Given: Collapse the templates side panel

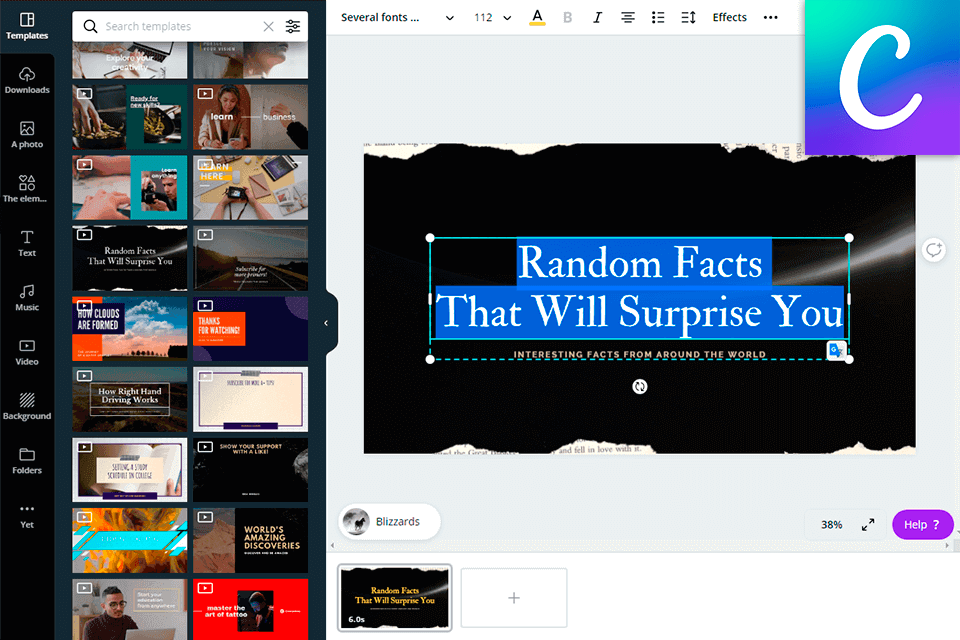Looking at the screenshot, I should pyautogui.click(x=326, y=323).
